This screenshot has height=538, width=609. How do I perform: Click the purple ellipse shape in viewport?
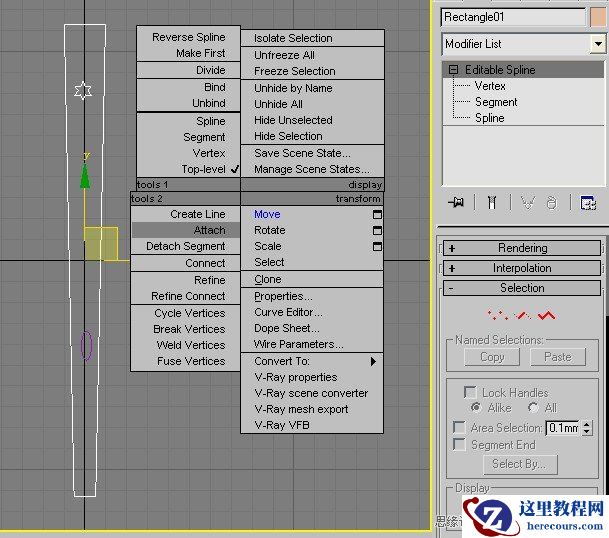point(86,345)
